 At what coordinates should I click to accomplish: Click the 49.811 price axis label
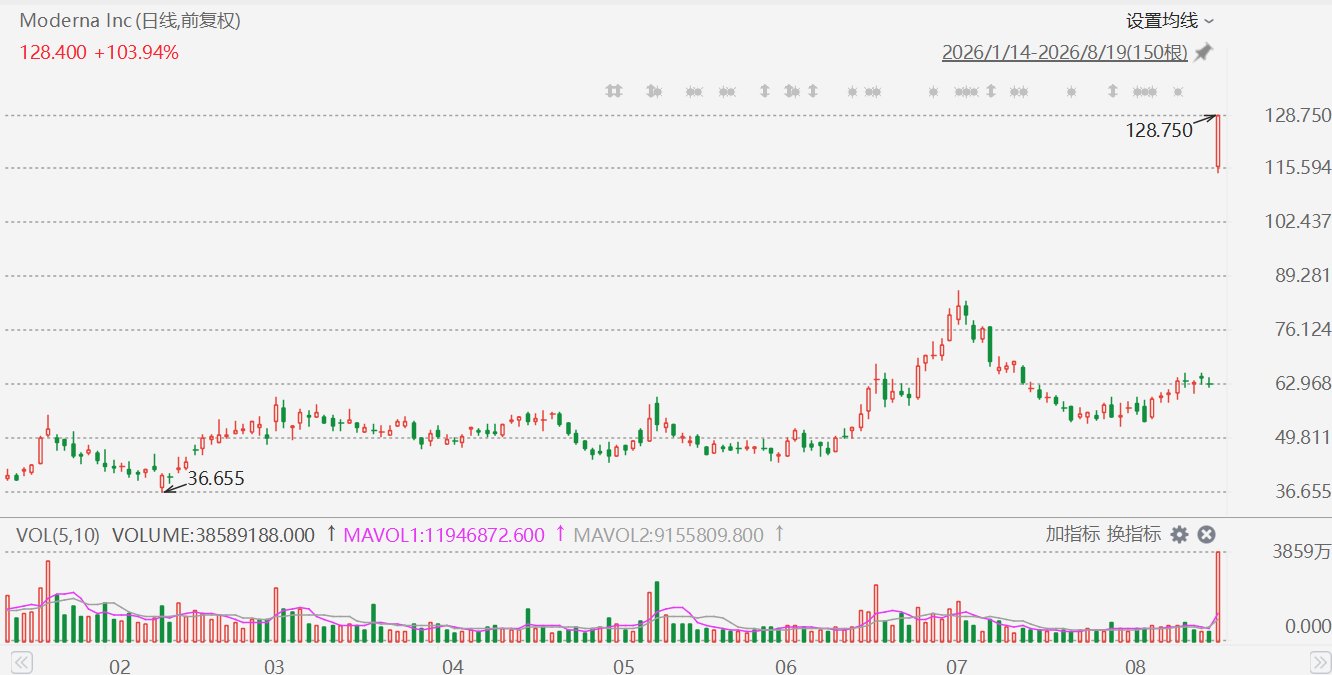pyautogui.click(x=1302, y=437)
